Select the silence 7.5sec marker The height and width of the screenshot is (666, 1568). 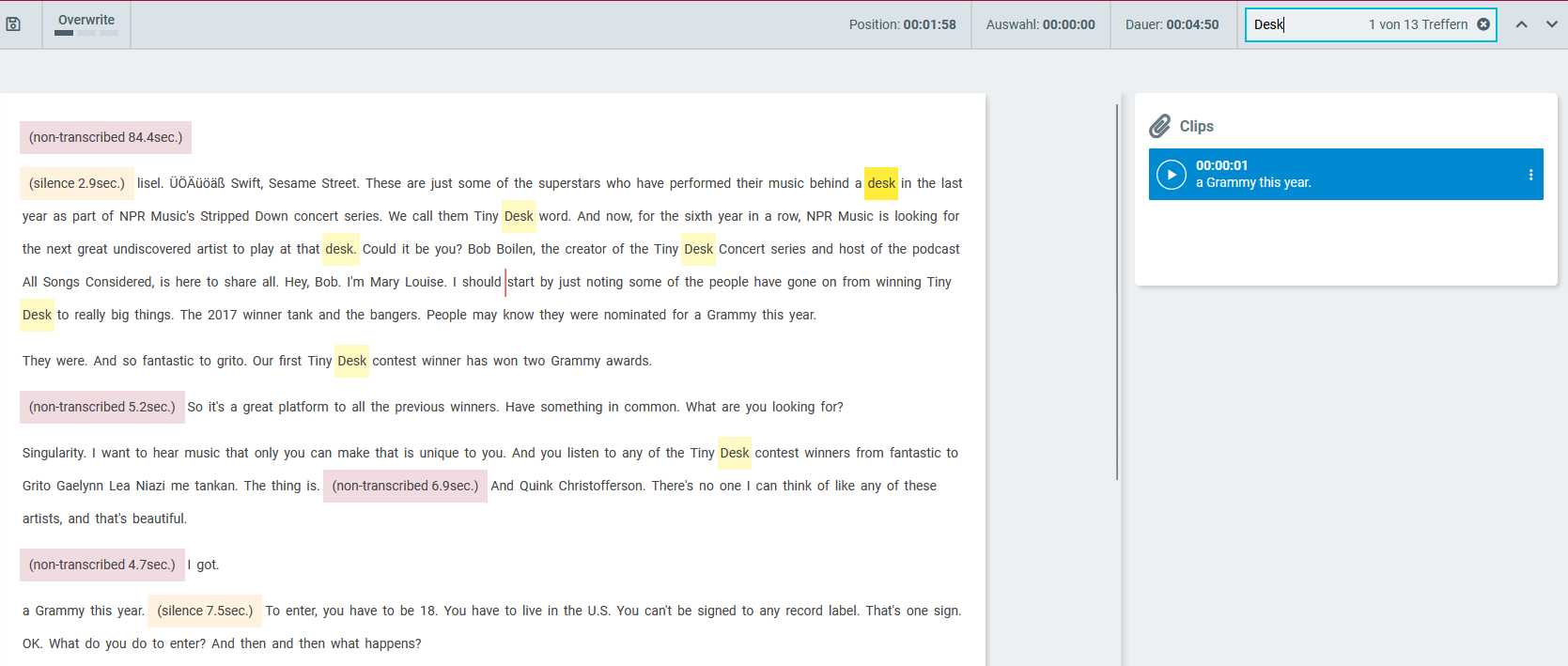tap(205, 611)
